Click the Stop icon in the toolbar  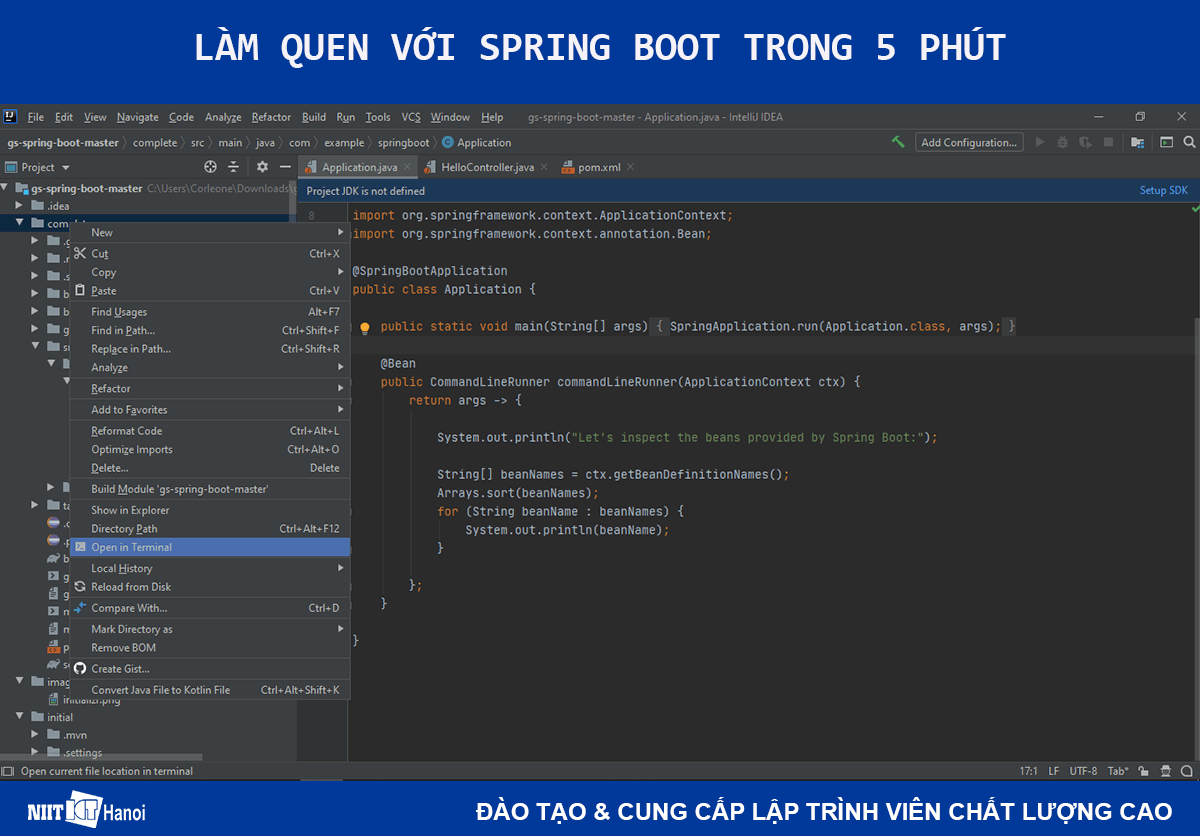tap(1107, 142)
